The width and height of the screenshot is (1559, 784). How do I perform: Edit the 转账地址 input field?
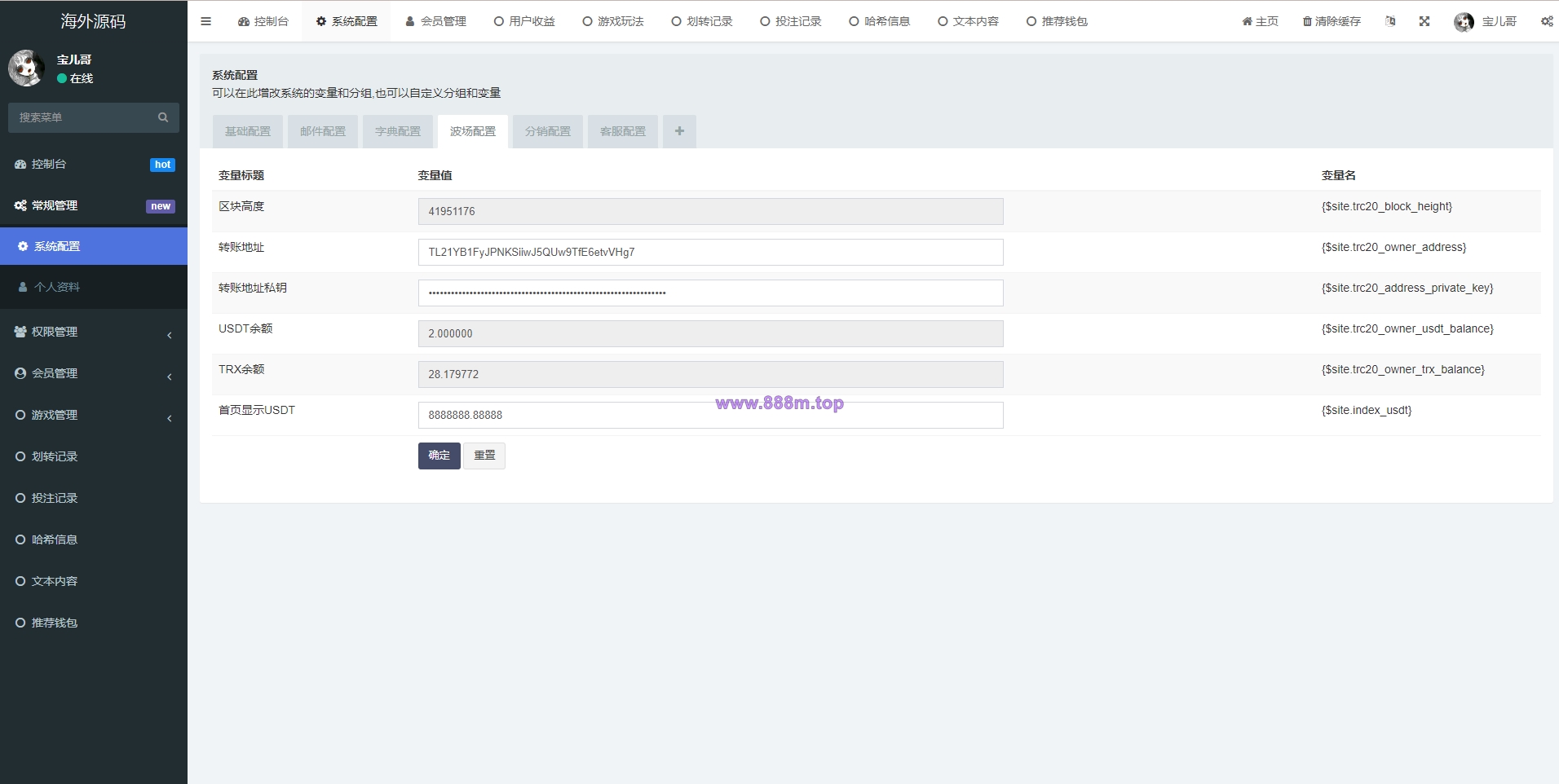pos(710,252)
